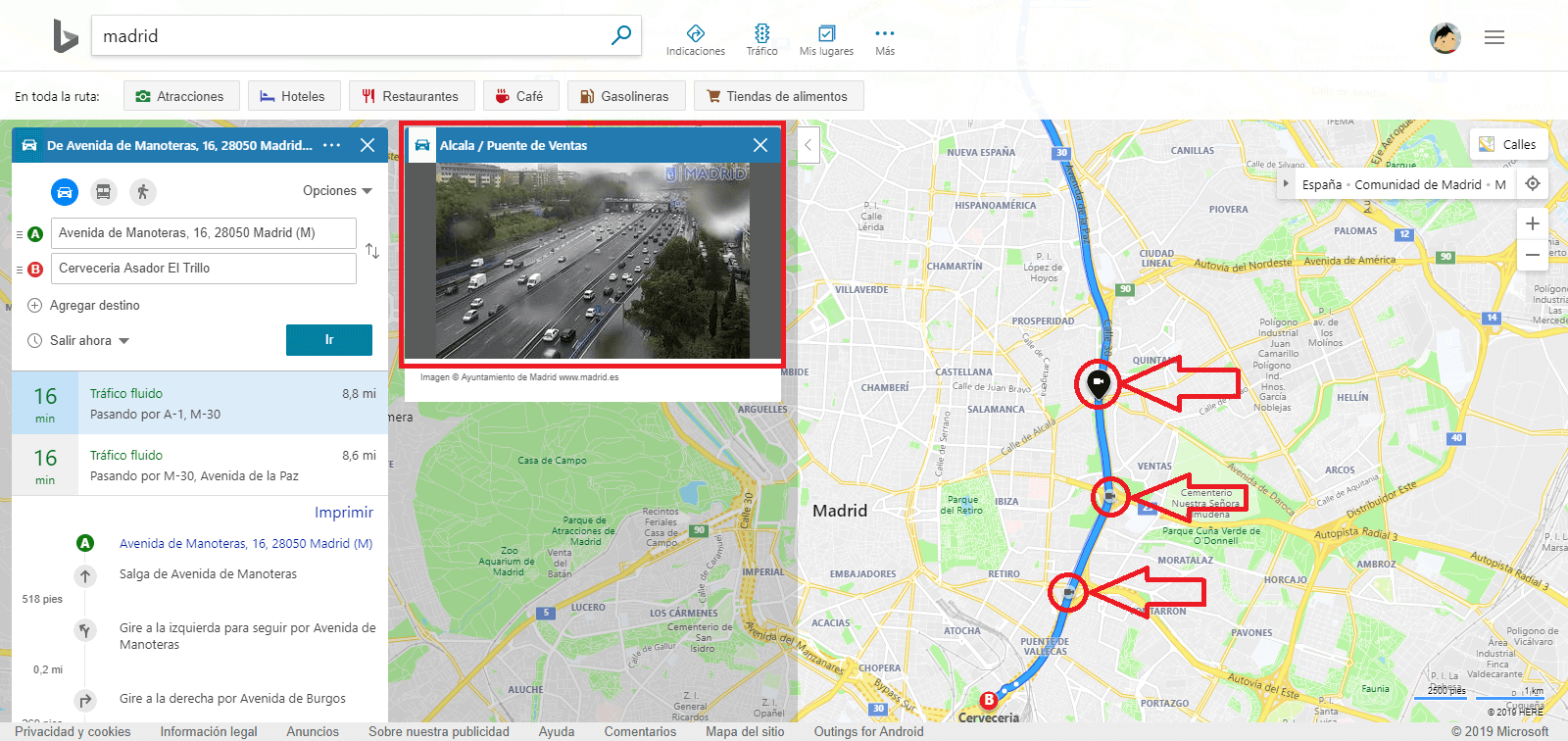This screenshot has width=1568, height=741.
Task: Zoom in on the map
Action: pos(1533,223)
